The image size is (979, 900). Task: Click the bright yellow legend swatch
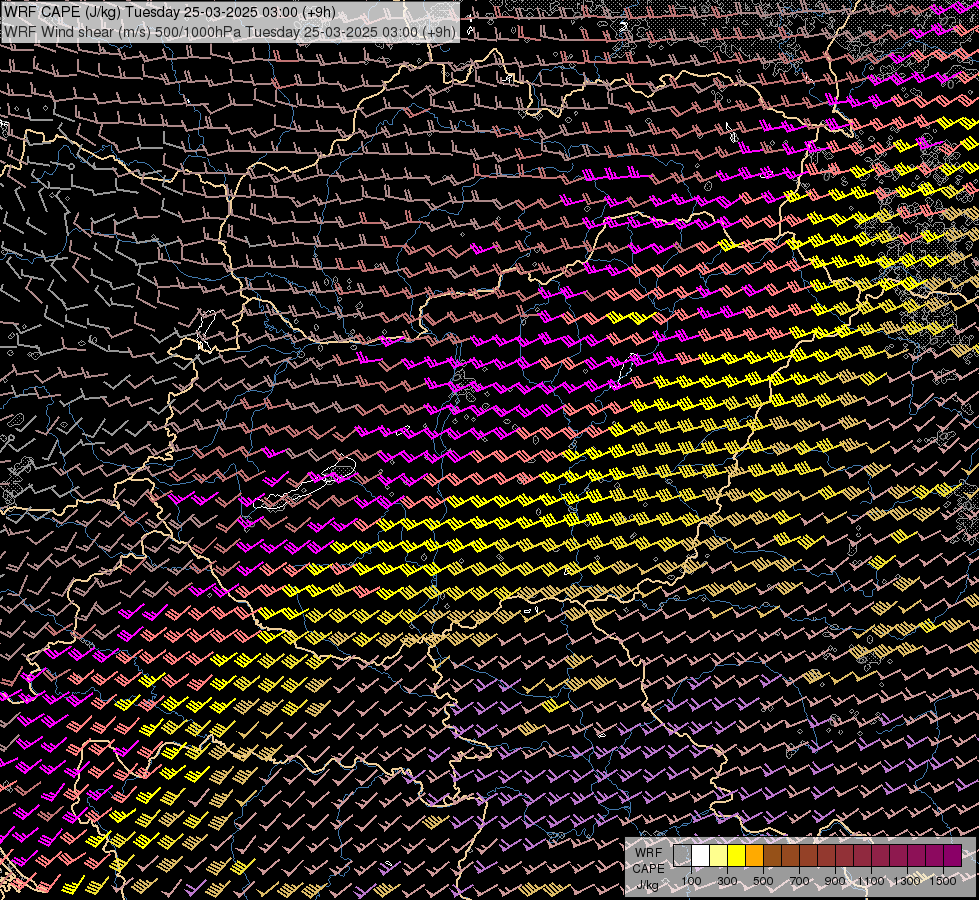[737, 856]
